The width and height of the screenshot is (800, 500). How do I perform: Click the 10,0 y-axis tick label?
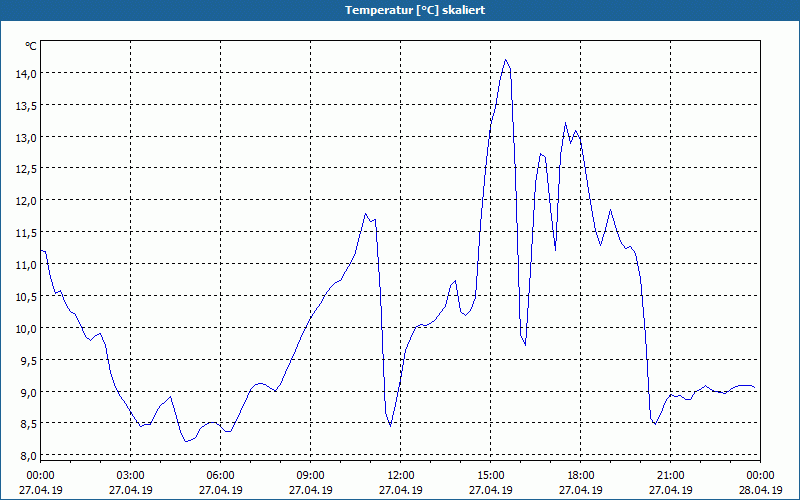pyautogui.click(x=26, y=328)
